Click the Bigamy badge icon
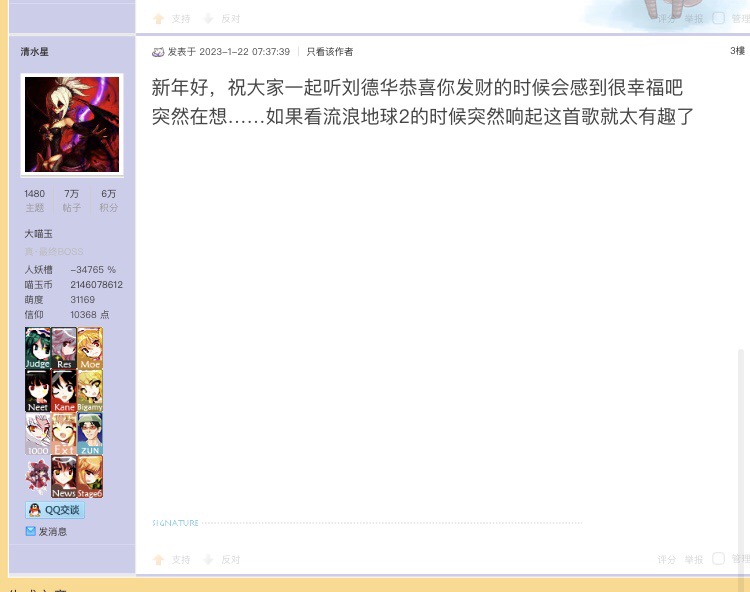The width and height of the screenshot is (750, 592). 90,392
